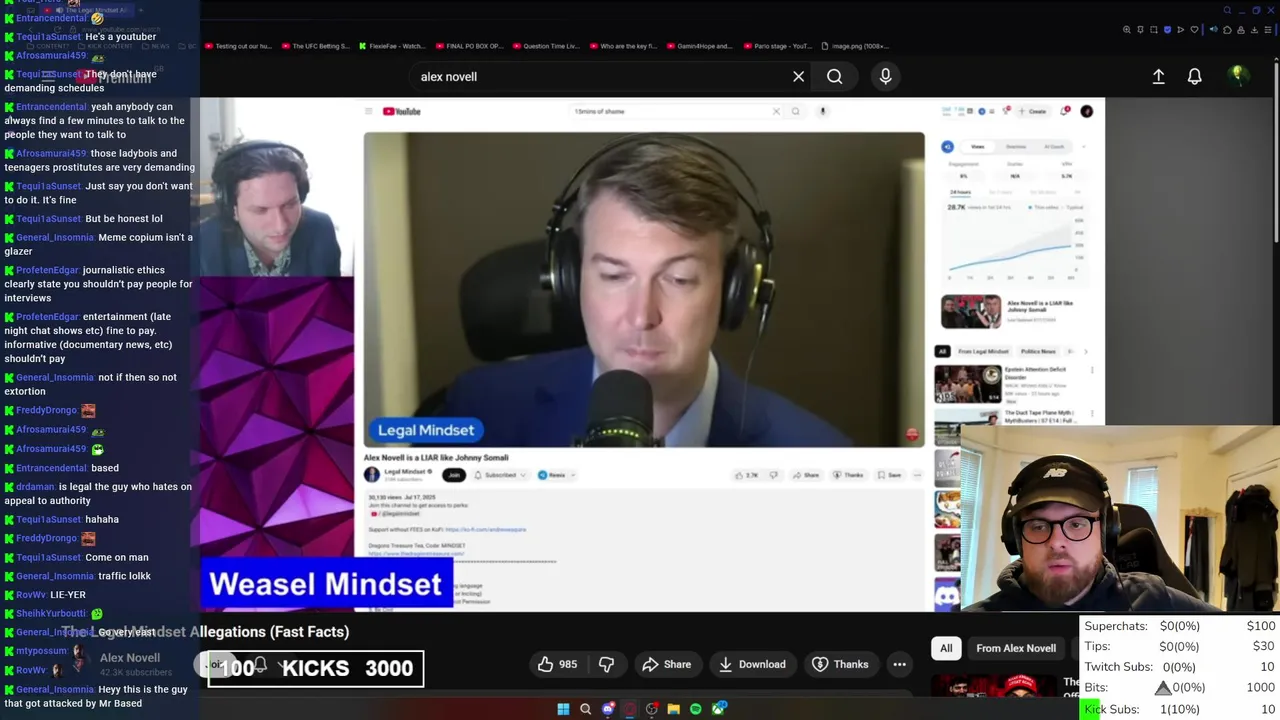Open the 'Question Time Liv...' bookmark
This screenshot has width=1280, height=720.
click(544, 46)
